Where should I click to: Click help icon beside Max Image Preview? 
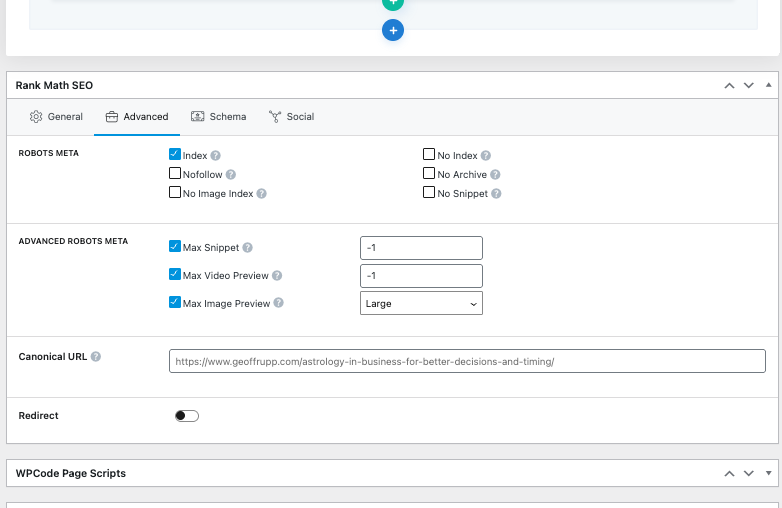point(279,304)
